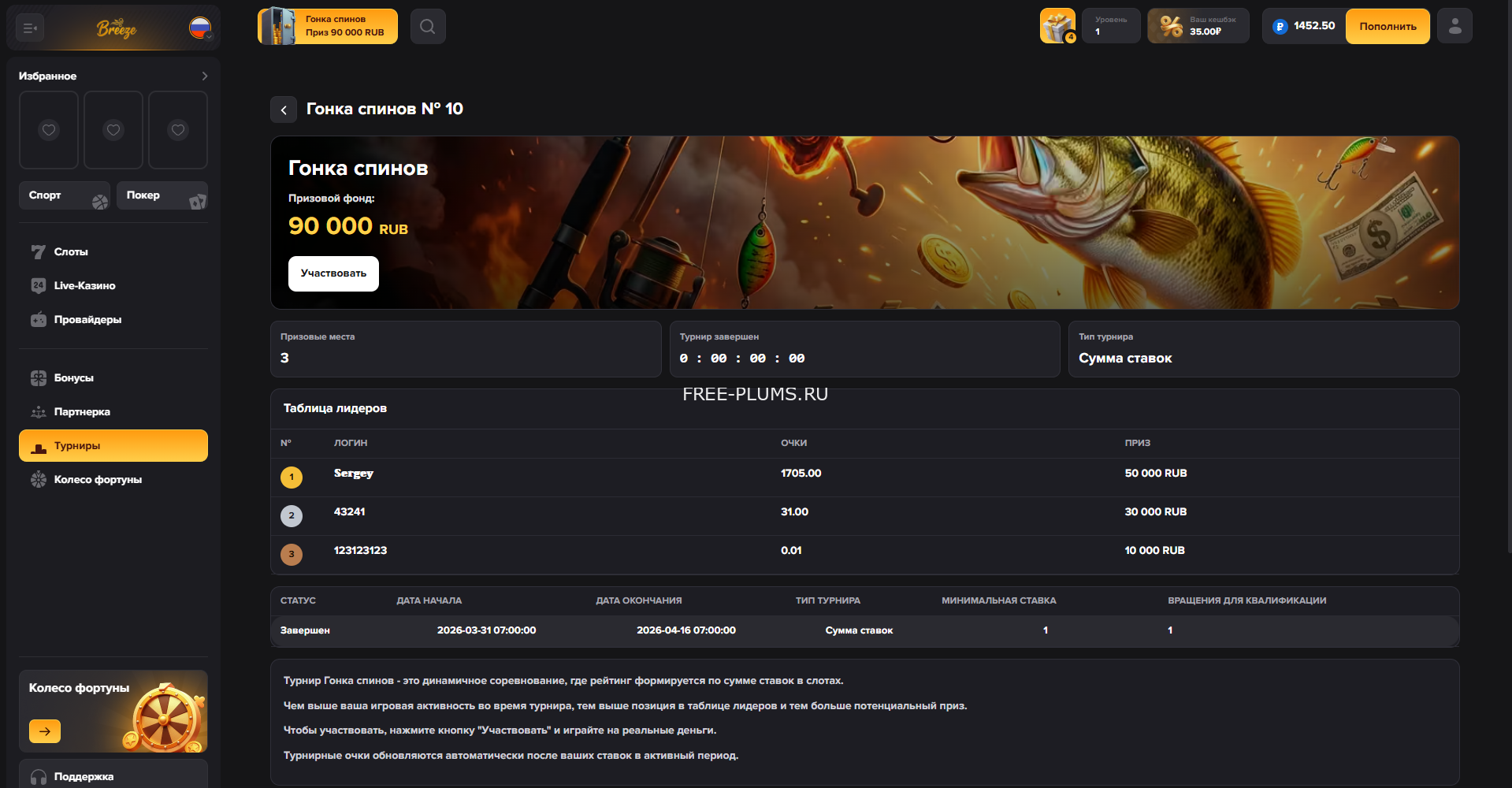Screen dimensions: 1512x788
Task: Open the Слоты menu item
Action: coord(71,252)
